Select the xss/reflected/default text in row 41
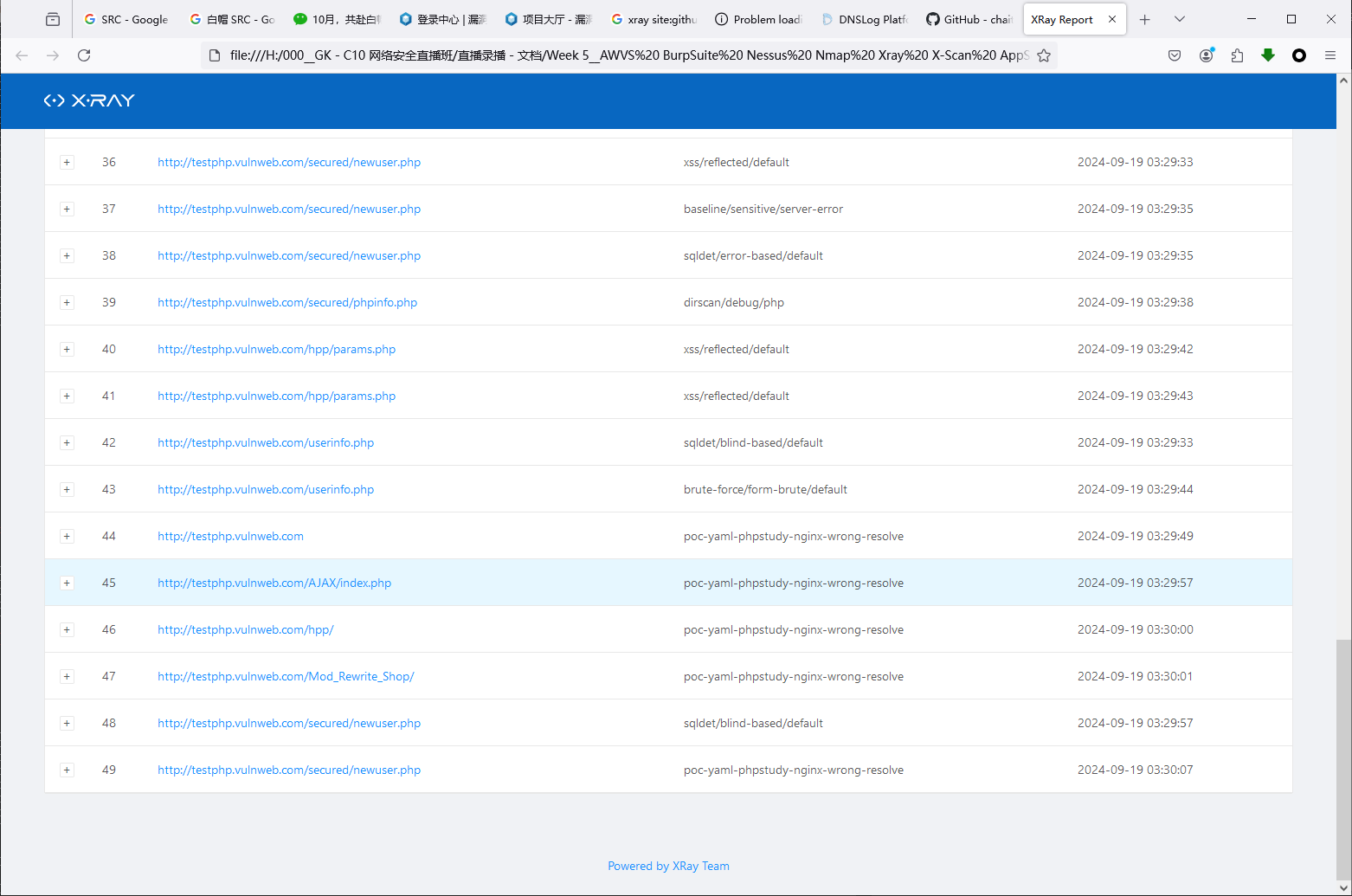The width and height of the screenshot is (1352, 896). click(737, 396)
